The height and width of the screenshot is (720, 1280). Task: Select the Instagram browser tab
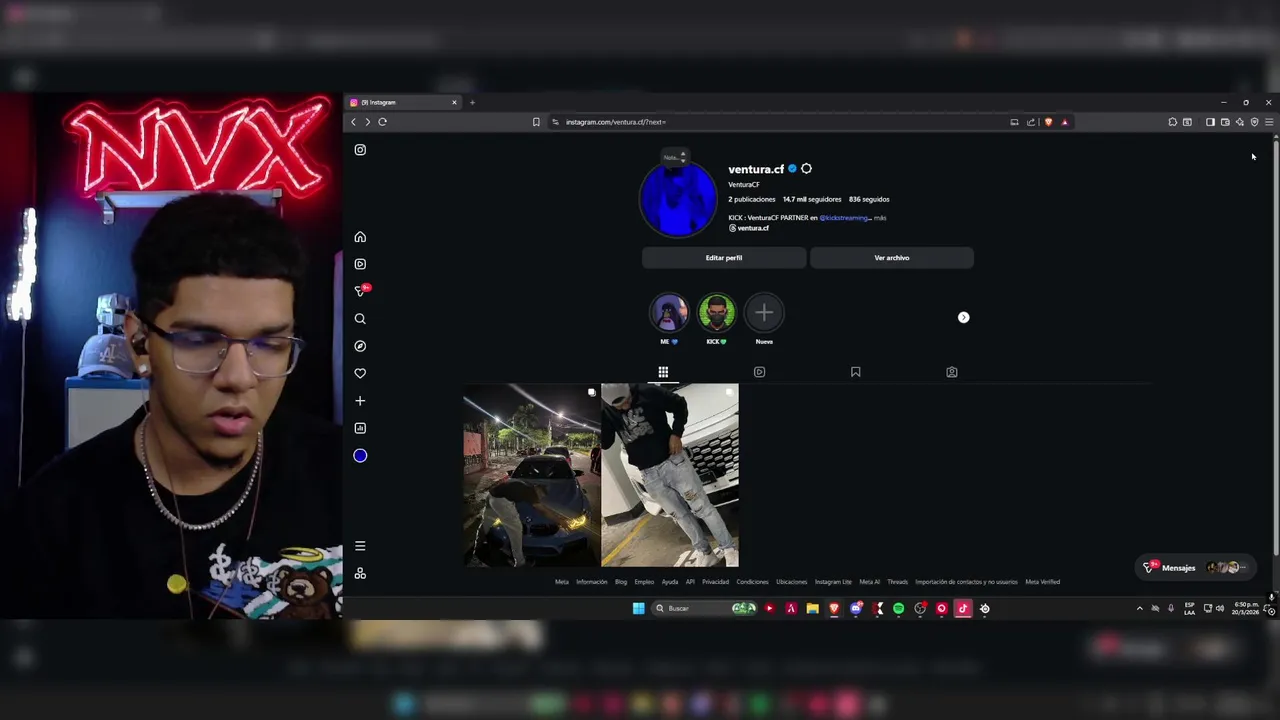(403, 102)
